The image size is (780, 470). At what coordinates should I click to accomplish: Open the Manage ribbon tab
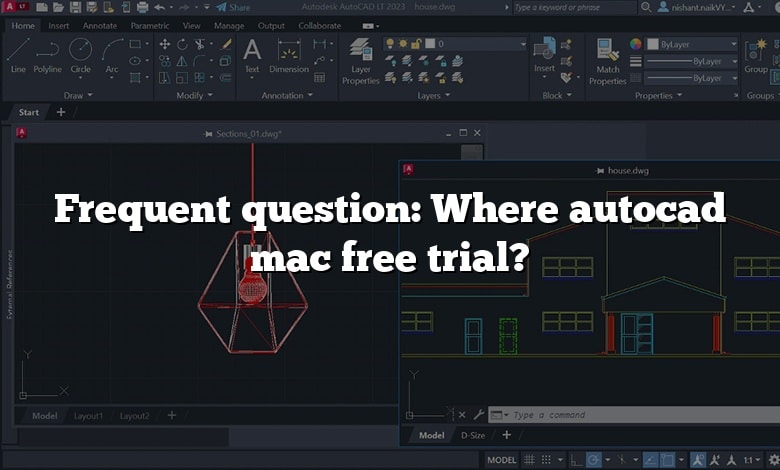click(229, 25)
